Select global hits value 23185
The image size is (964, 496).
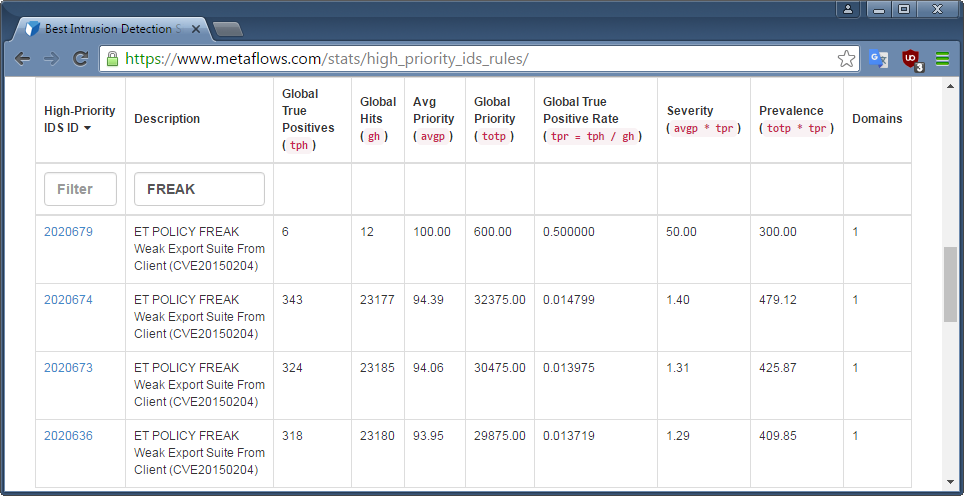click(x=377, y=368)
